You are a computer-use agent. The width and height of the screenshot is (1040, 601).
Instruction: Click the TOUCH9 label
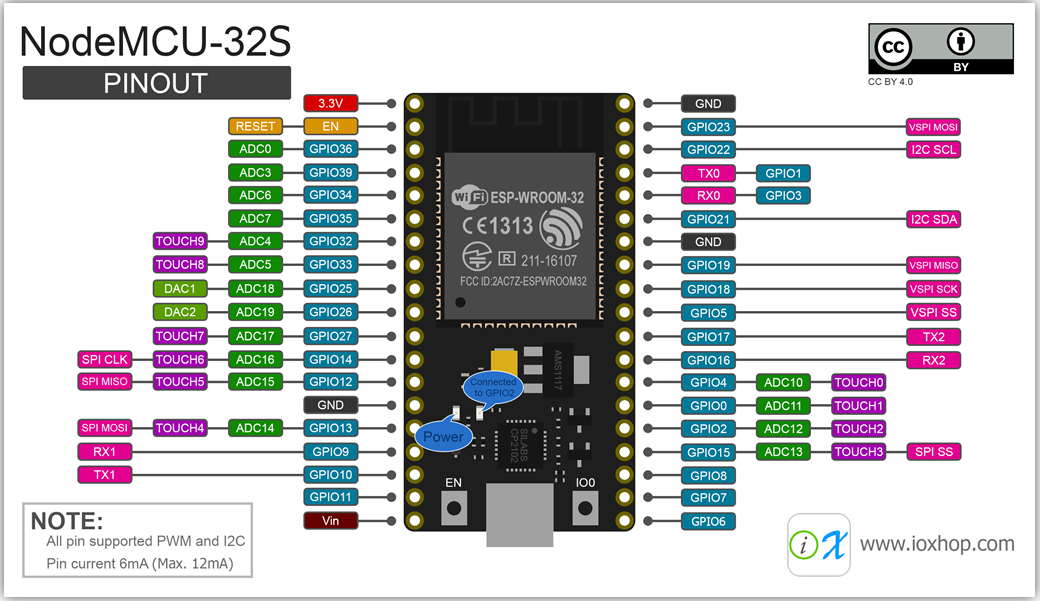click(x=180, y=241)
